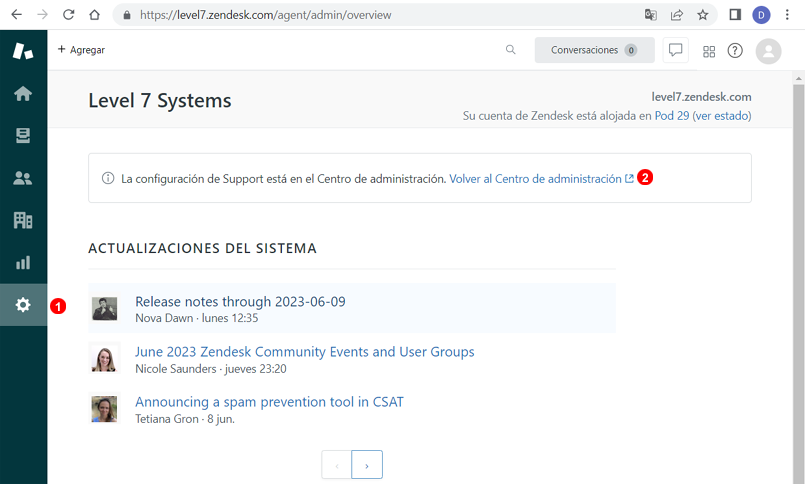805x484 pixels.
Task: Open Announcing a spam prevention tool in CSAT
Action: coord(269,401)
